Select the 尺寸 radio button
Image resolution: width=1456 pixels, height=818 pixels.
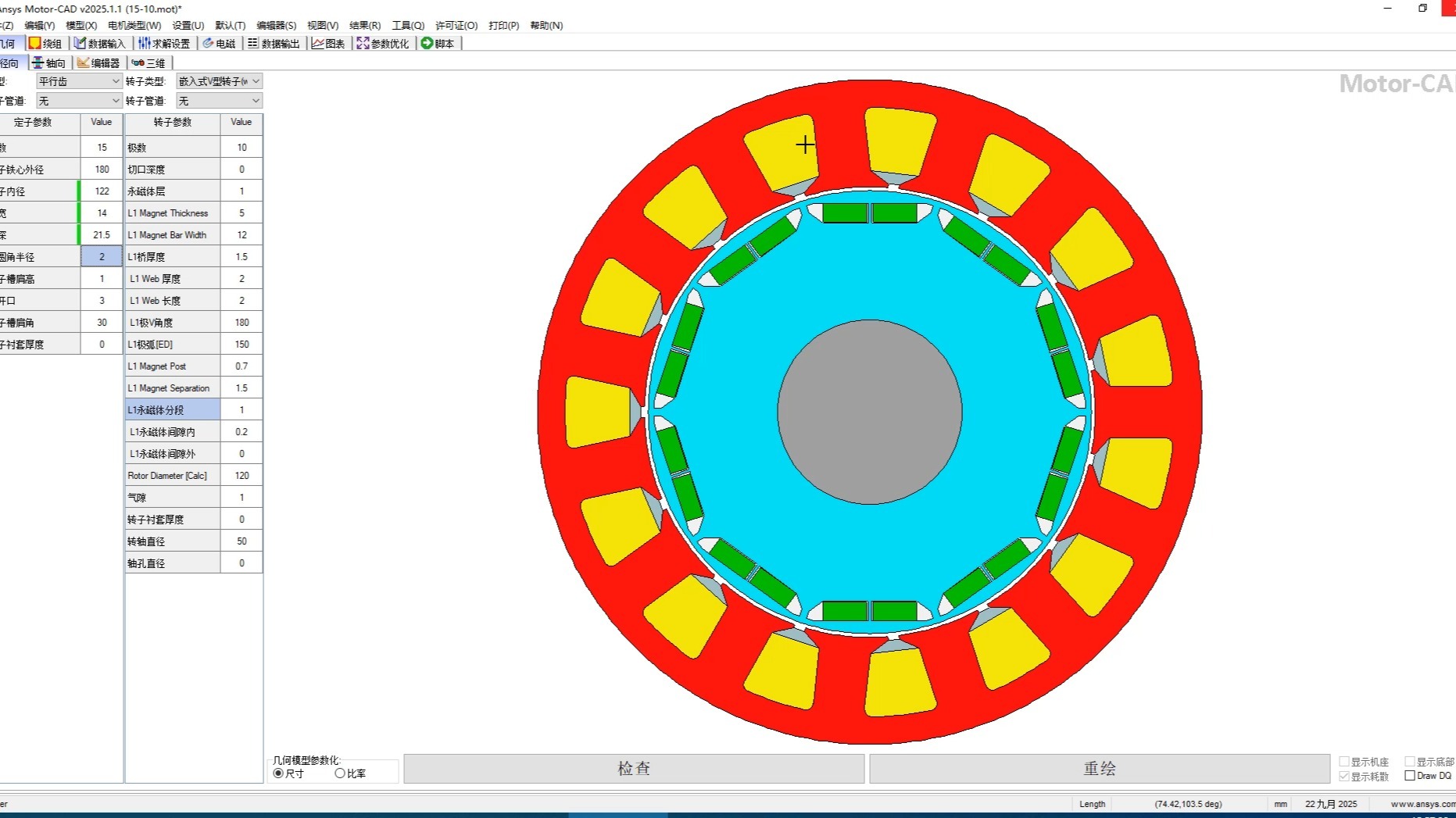point(278,773)
